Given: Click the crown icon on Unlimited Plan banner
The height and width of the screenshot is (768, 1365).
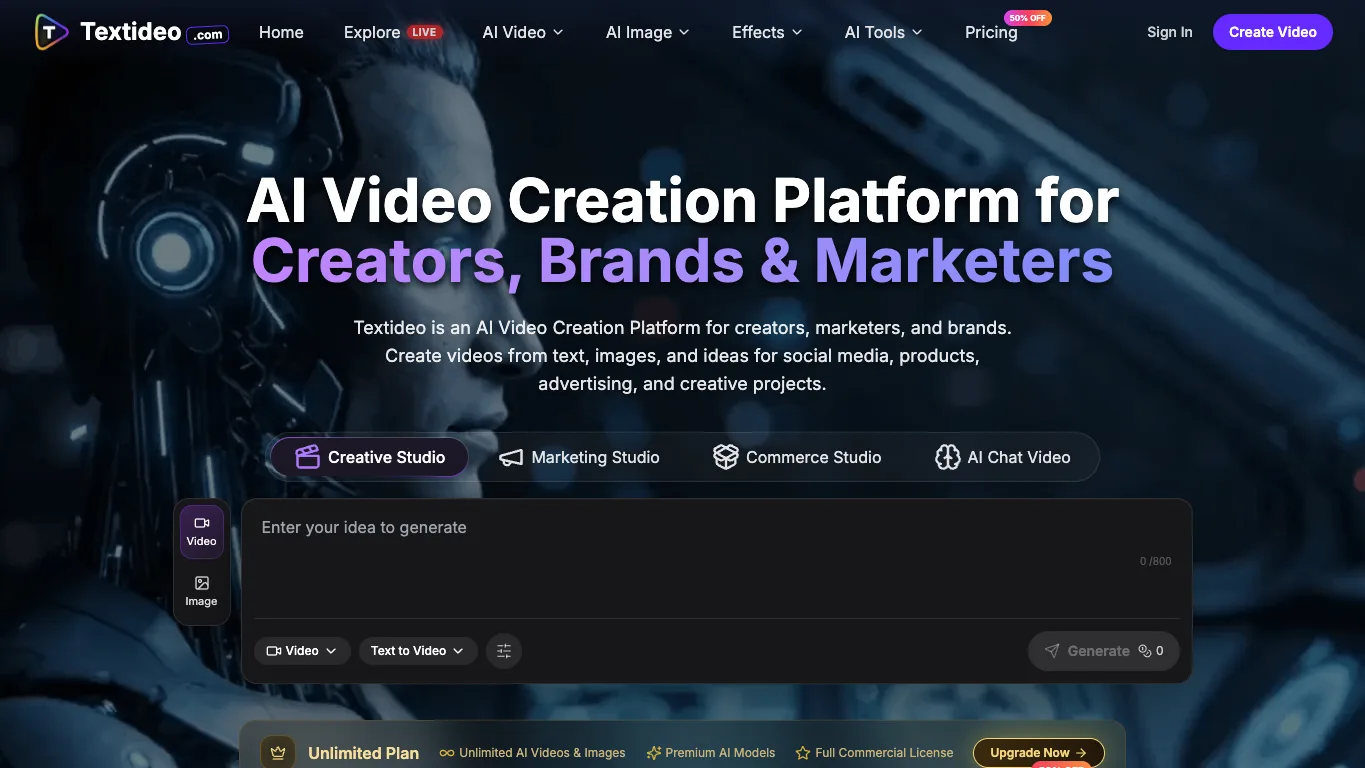Looking at the screenshot, I should click(278, 753).
